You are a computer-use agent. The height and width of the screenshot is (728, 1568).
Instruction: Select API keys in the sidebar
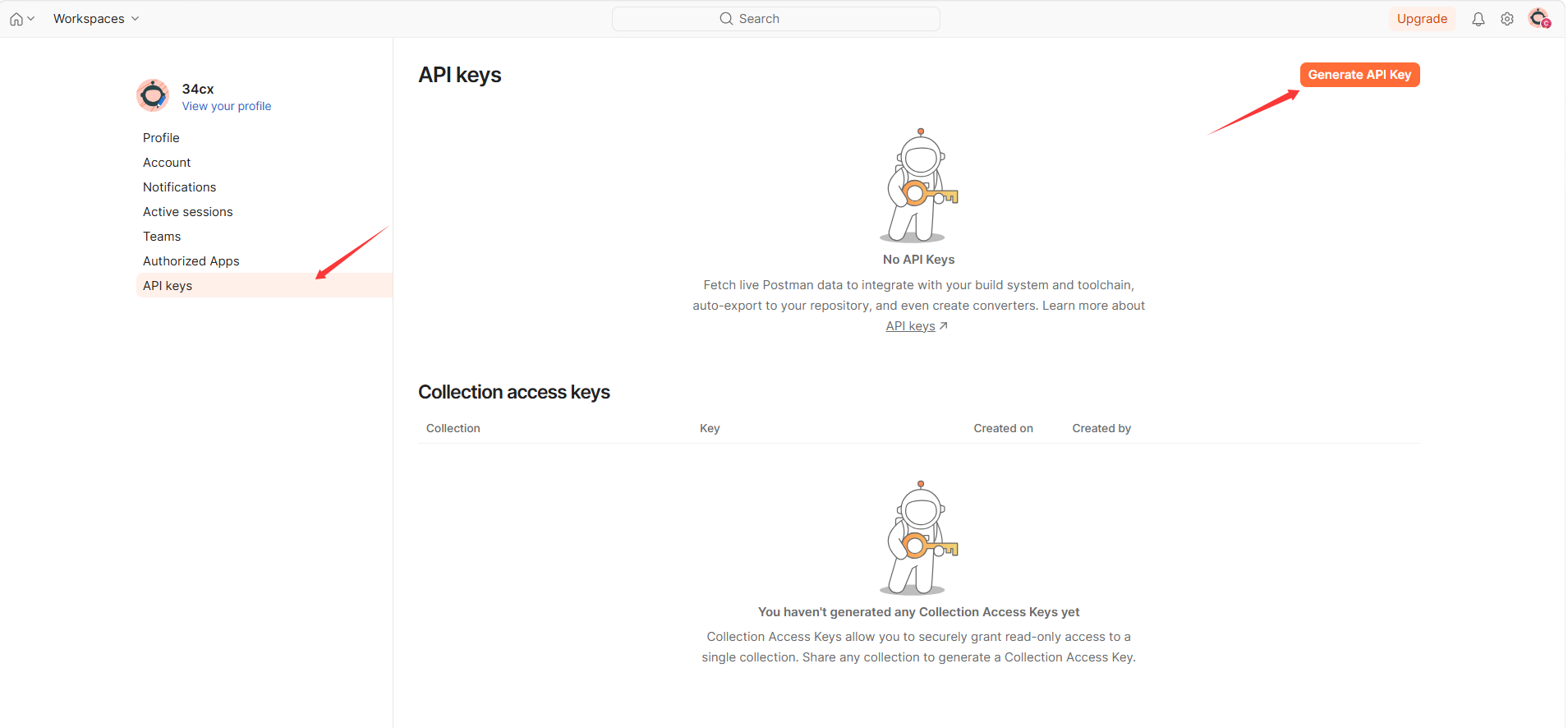pos(264,285)
